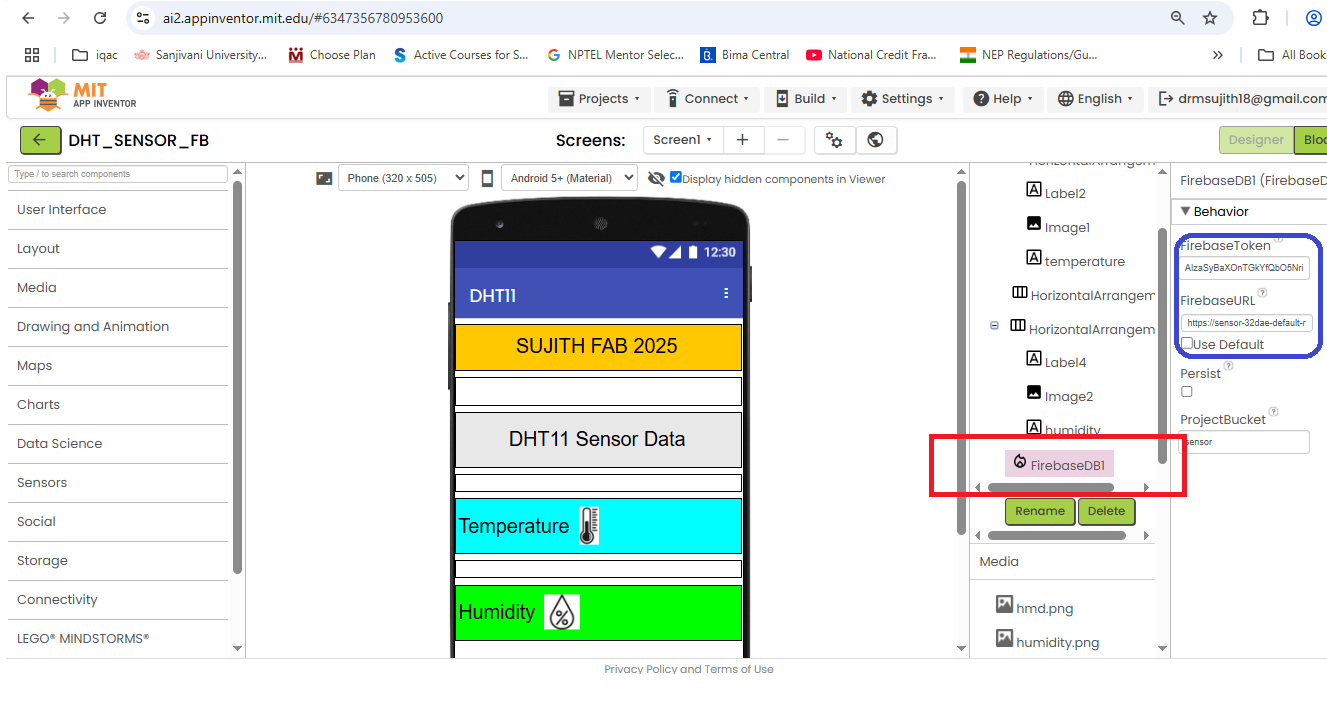Screen dimensions: 1327x719
Task: Open the Privacy Policy and Terms of Use link
Action: (x=688, y=669)
